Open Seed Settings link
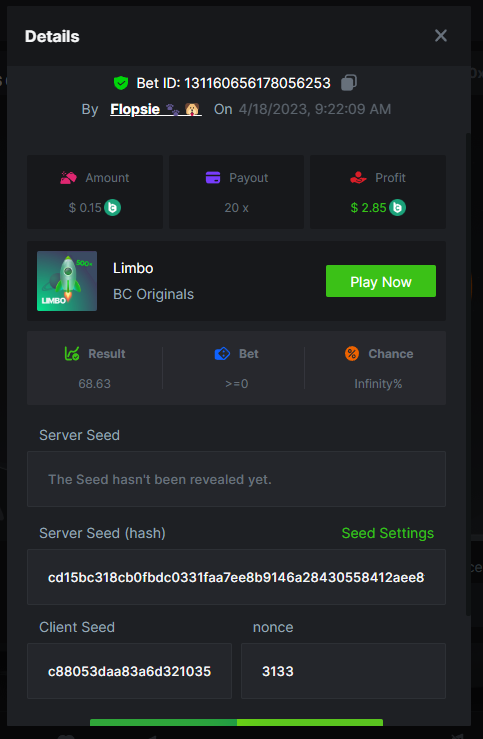Screen dimensions: 483x739 tap(387, 533)
